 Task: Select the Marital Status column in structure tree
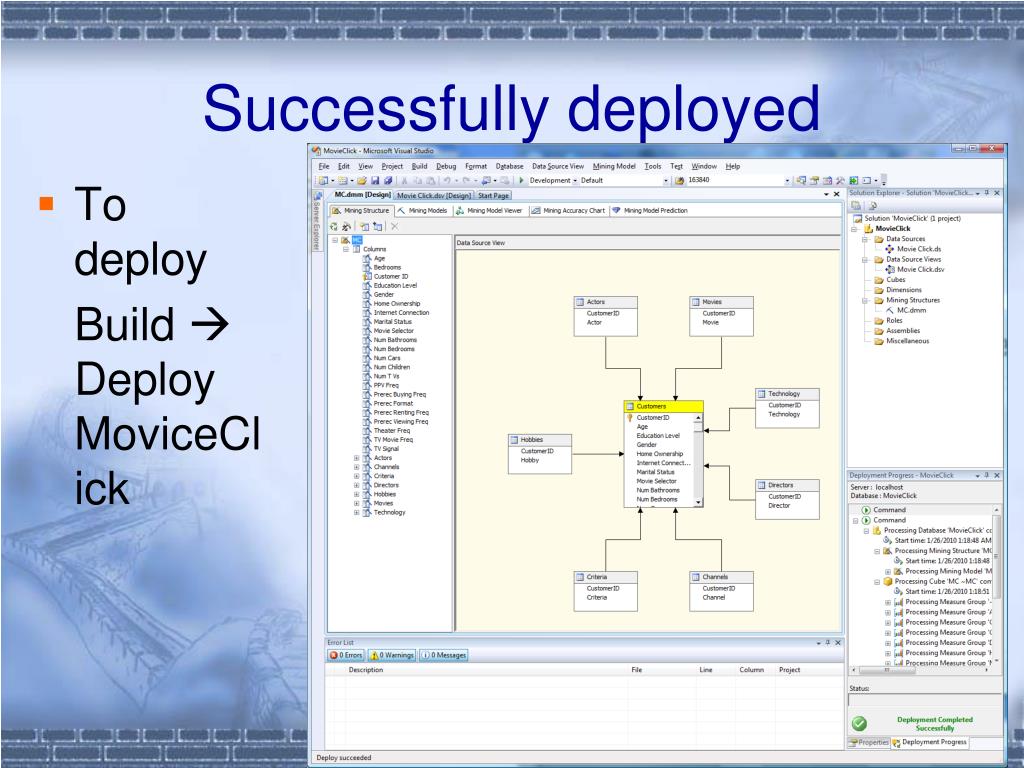pos(392,322)
